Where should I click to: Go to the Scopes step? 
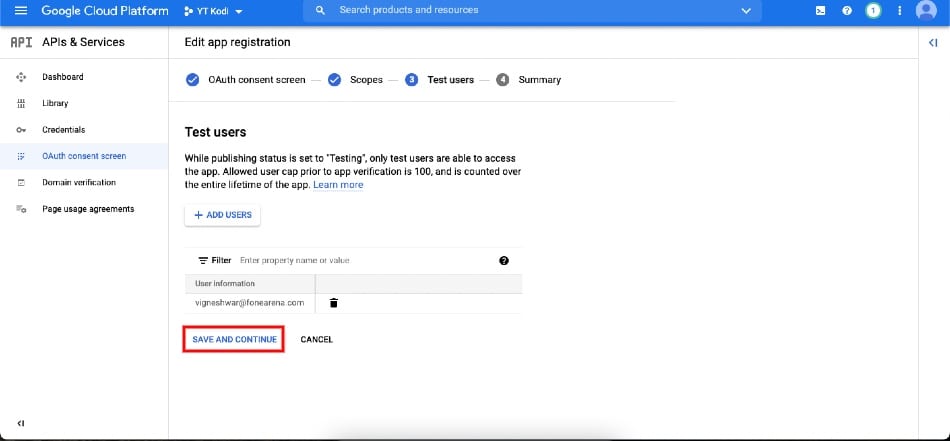coord(367,80)
